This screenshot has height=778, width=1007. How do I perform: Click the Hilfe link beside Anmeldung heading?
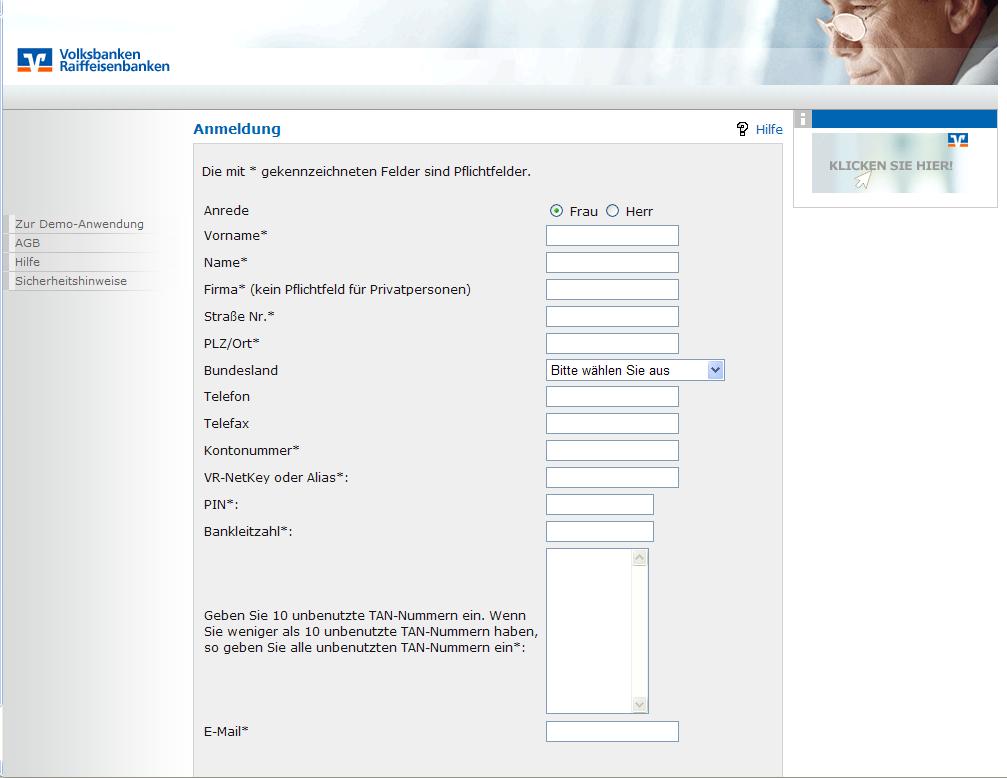click(769, 129)
